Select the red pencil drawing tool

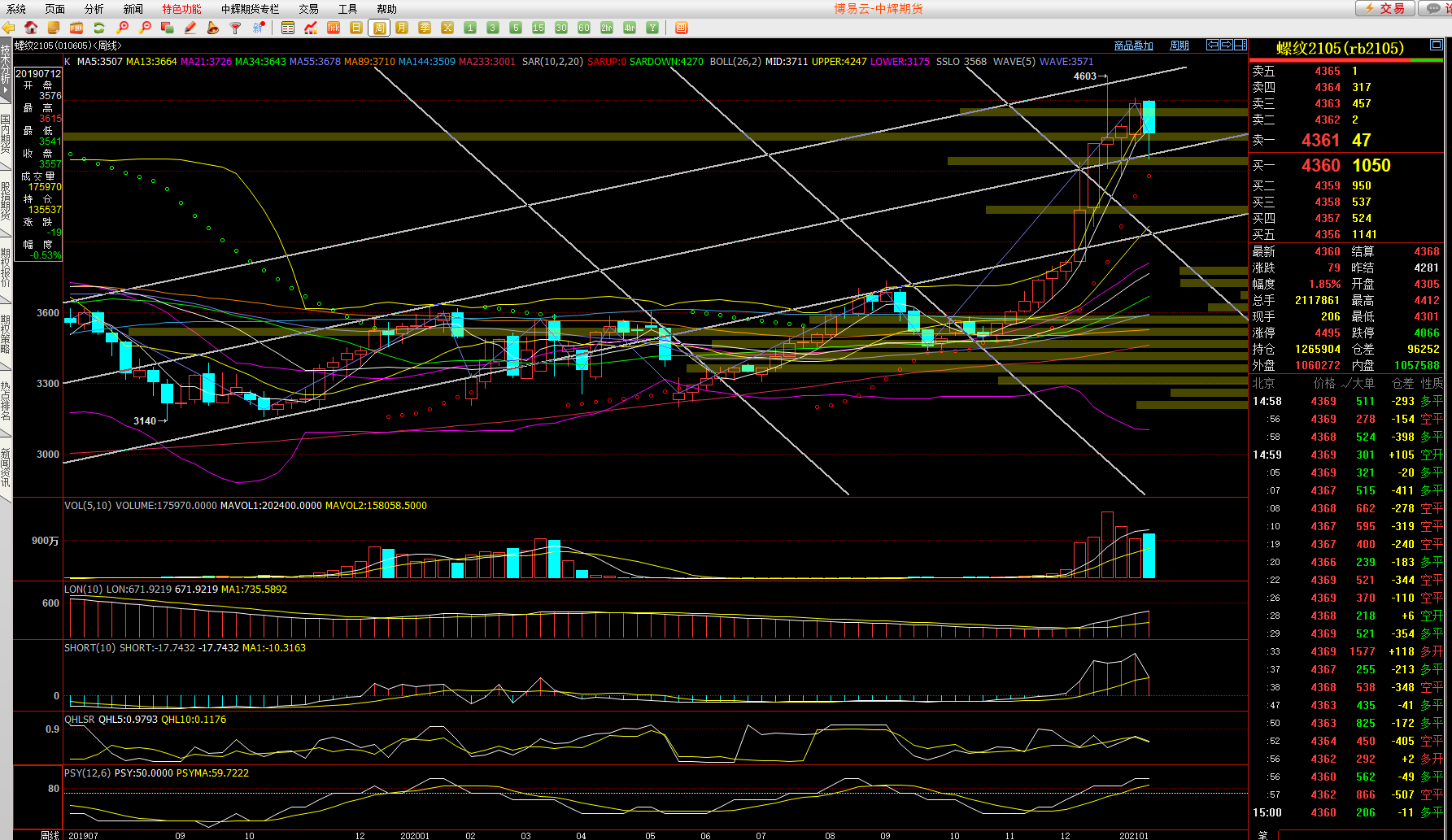point(190,28)
